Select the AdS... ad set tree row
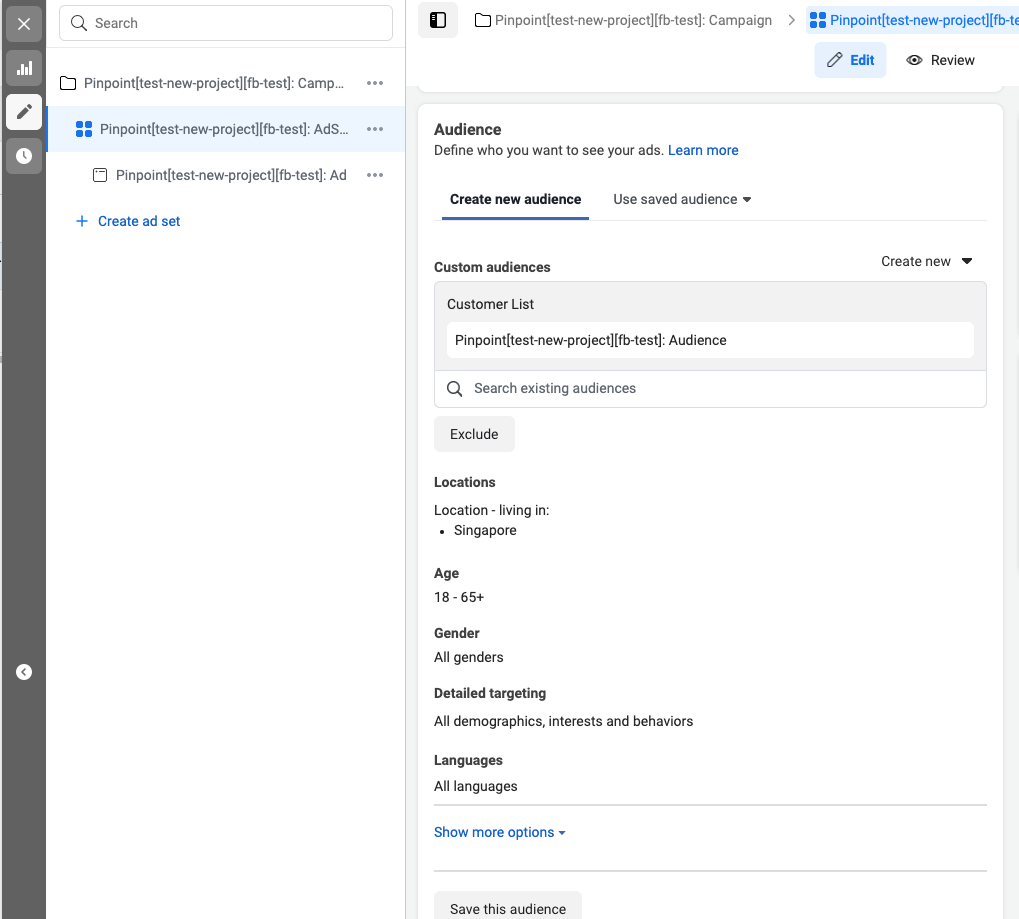The image size is (1019, 919). tap(226, 129)
